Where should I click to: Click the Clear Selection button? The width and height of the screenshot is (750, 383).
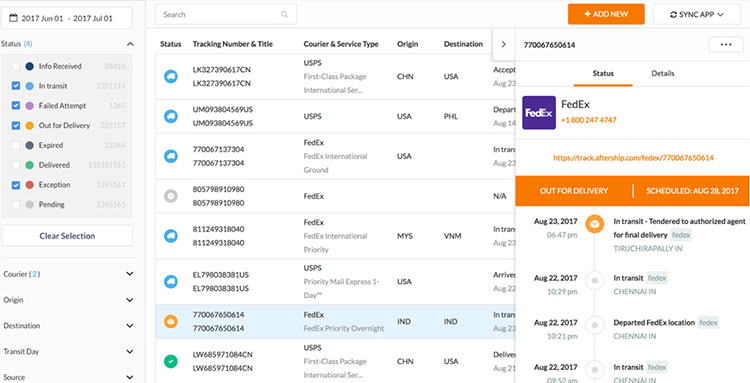(x=67, y=236)
